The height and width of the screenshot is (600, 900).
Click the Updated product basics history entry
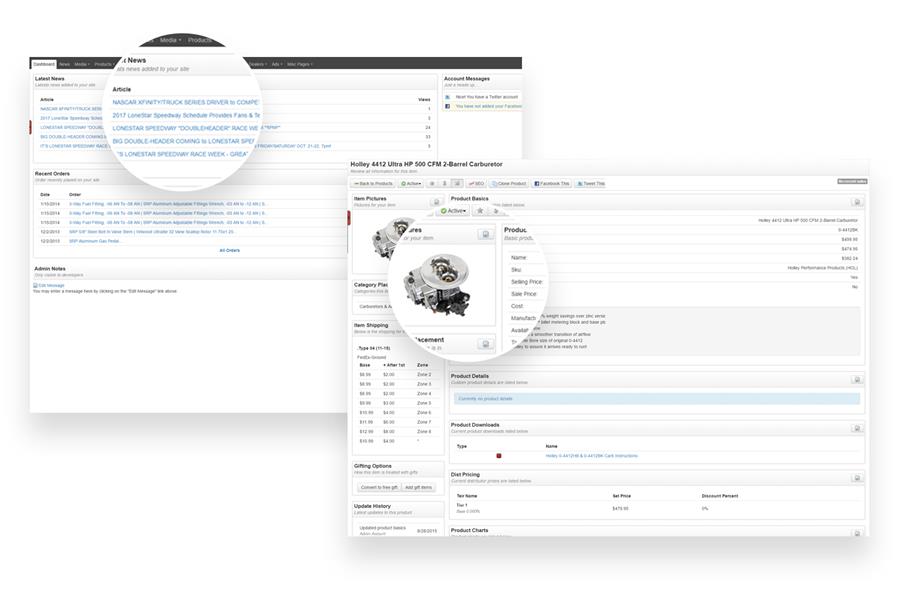[382, 528]
